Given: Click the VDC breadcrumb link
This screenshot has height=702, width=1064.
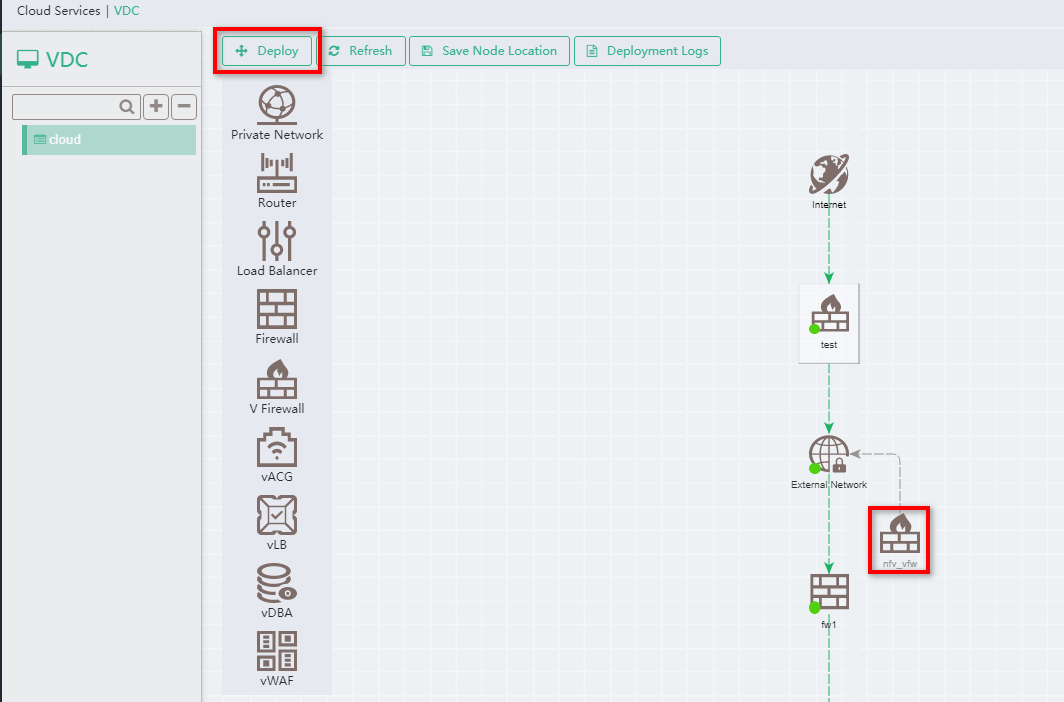Looking at the screenshot, I should pyautogui.click(x=126, y=11).
